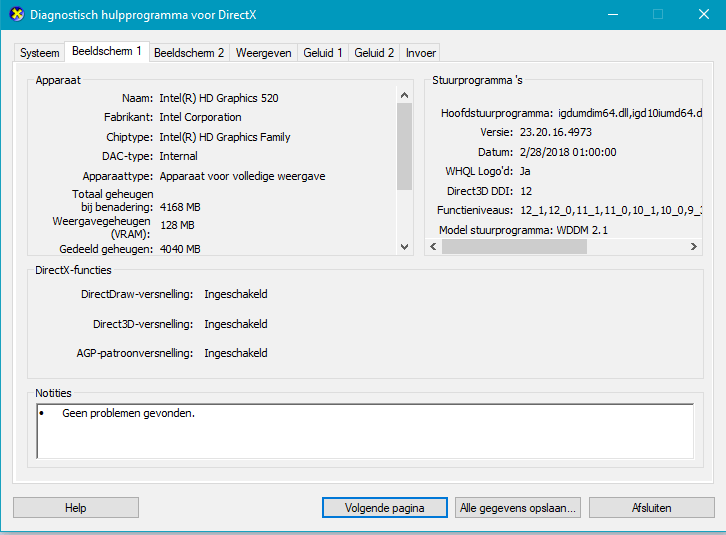Select the Beeldscherm 1 tab

(x=107, y=51)
